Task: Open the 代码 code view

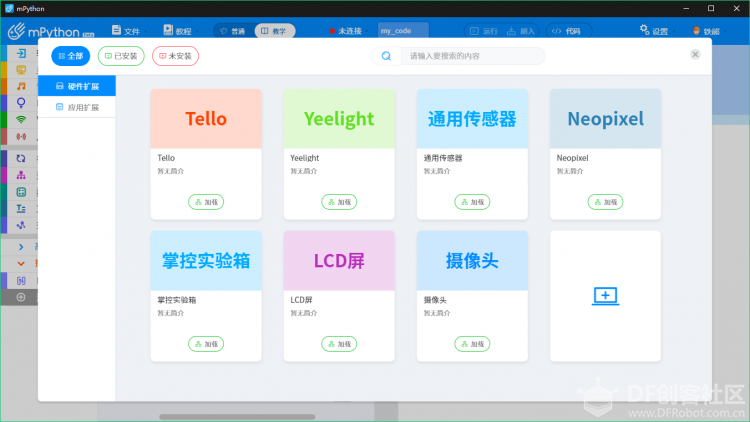Action: pos(568,31)
